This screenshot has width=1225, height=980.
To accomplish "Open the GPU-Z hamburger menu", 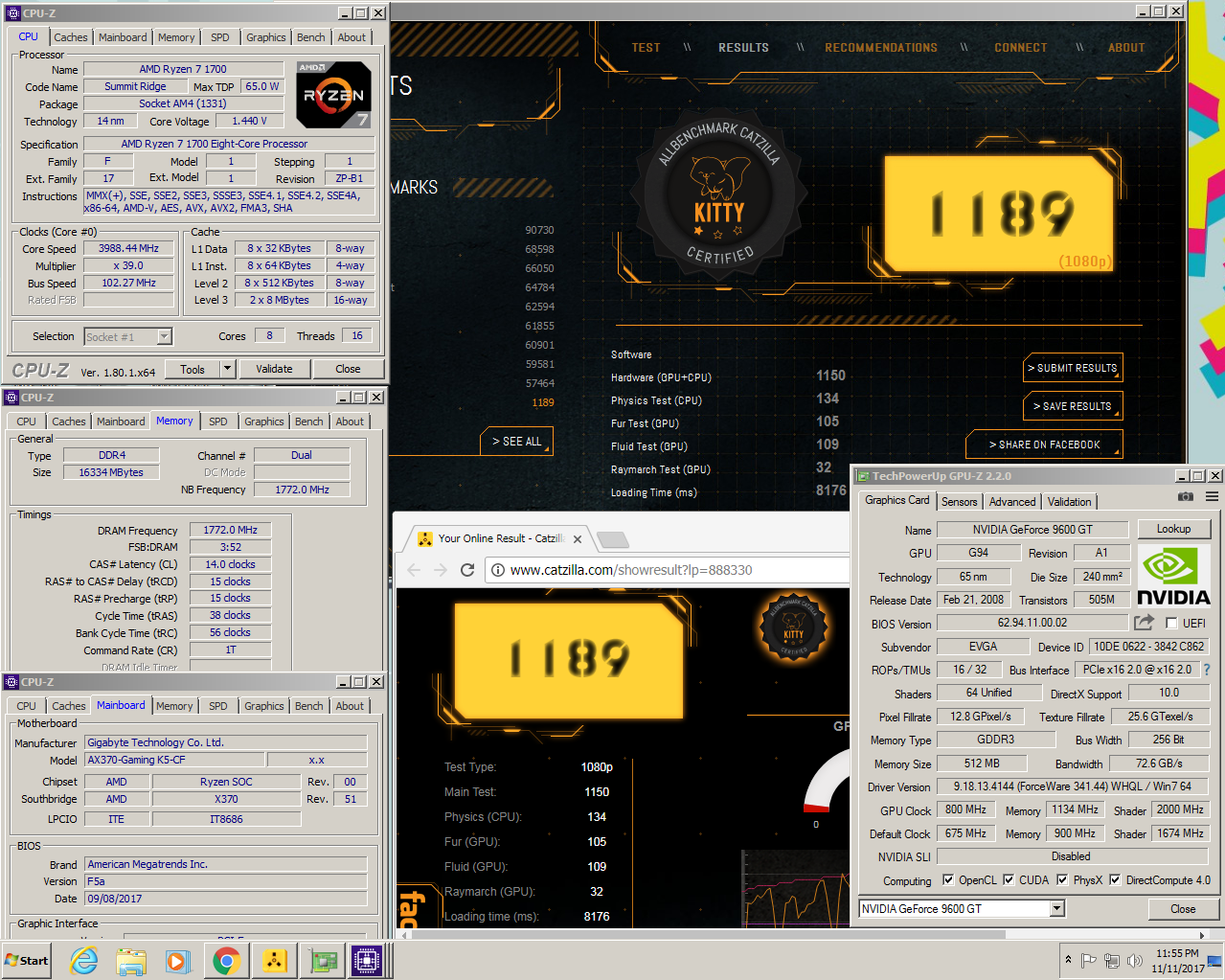I will pyautogui.click(x=1212, y=496).
